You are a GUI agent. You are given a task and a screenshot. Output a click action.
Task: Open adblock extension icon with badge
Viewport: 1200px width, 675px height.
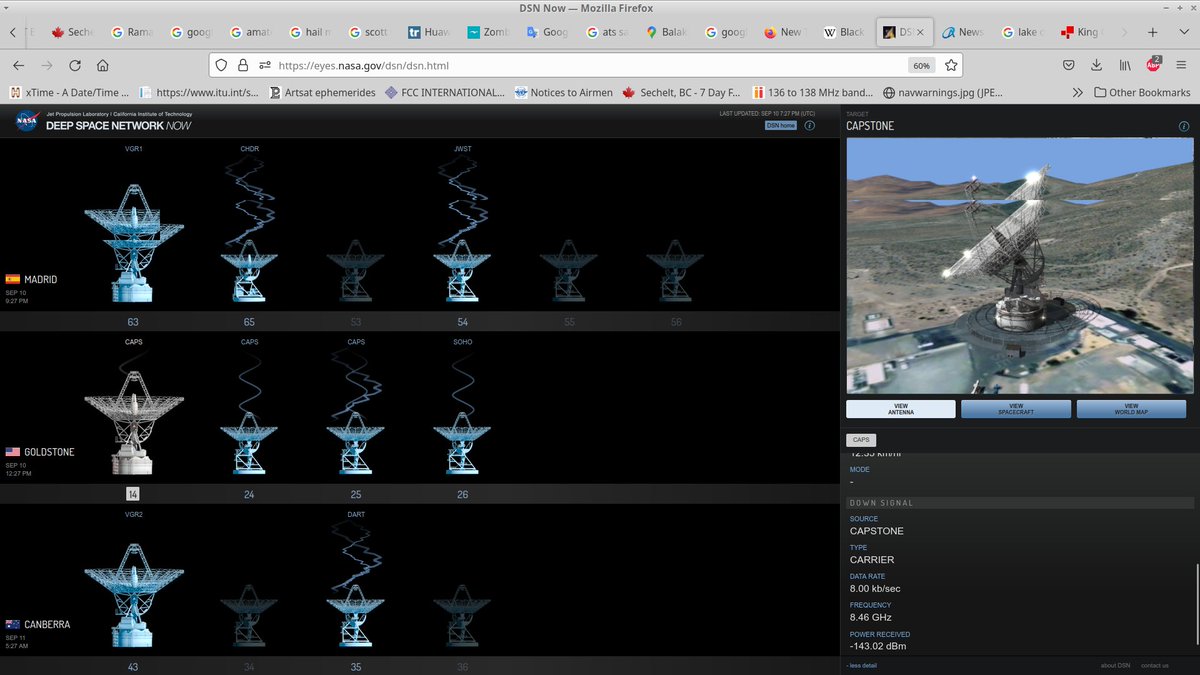(1153, 65)
